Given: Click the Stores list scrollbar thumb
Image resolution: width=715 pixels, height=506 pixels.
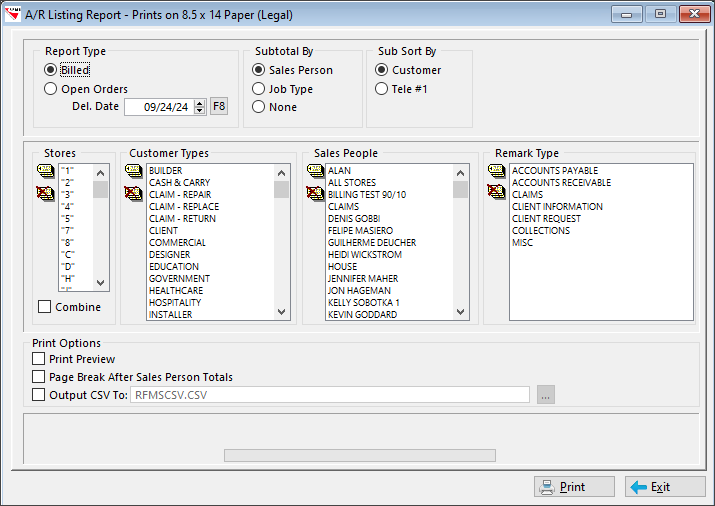Looking at the screenshot, I should pos(101,189).
